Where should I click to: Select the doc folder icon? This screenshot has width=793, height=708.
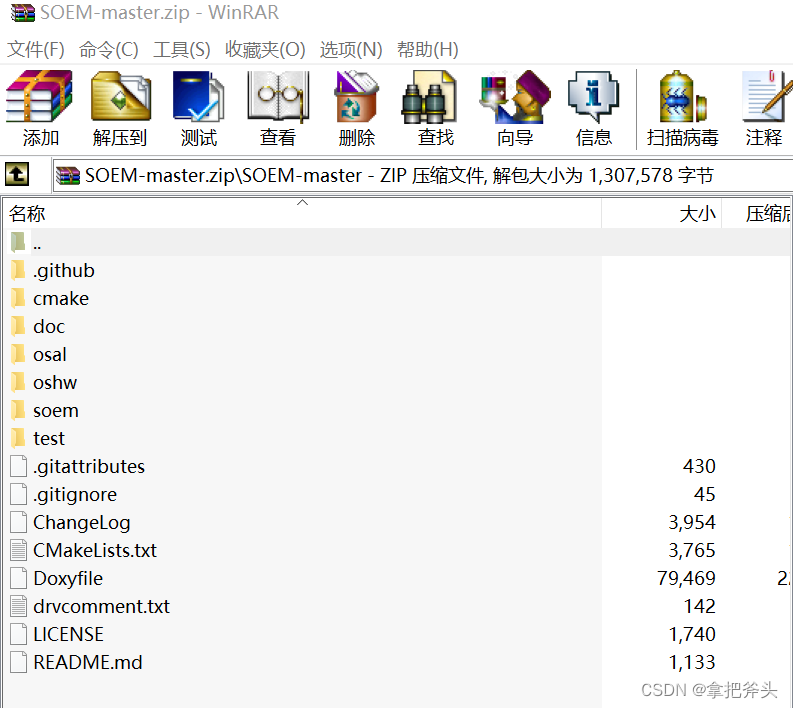click(18, 326)
